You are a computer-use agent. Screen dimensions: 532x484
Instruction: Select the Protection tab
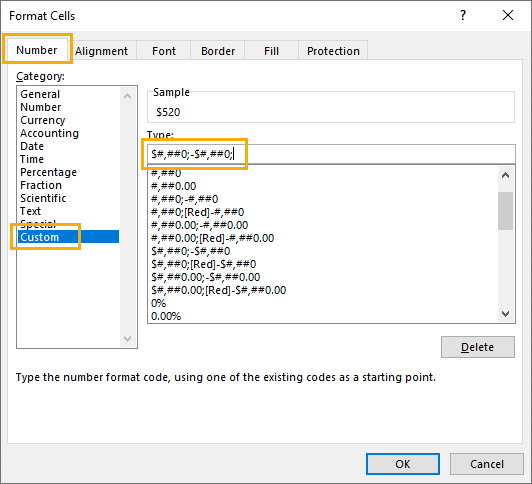tap(333, 51)
